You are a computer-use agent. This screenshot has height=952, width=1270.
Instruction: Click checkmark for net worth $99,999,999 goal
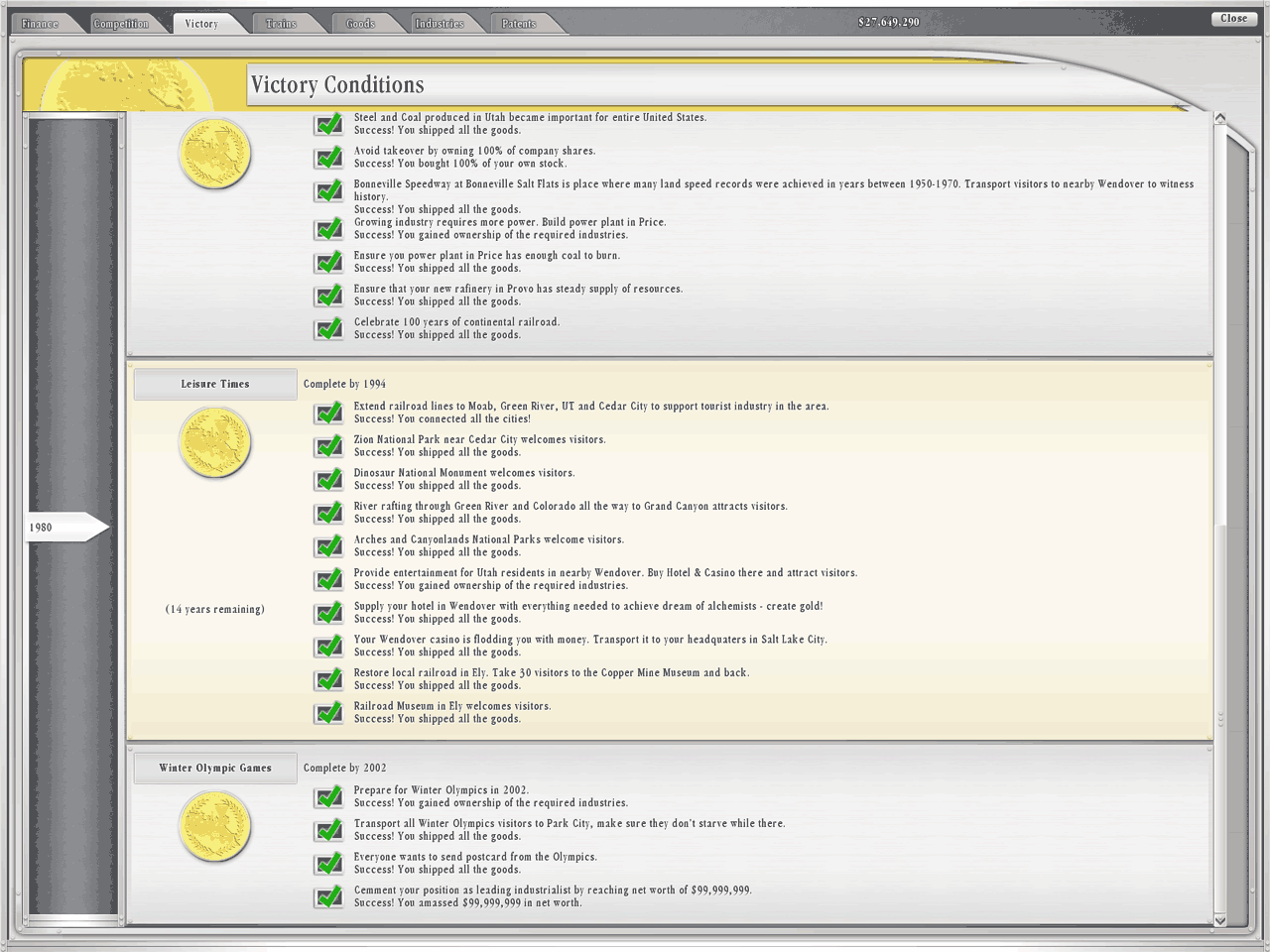point(328,896)
